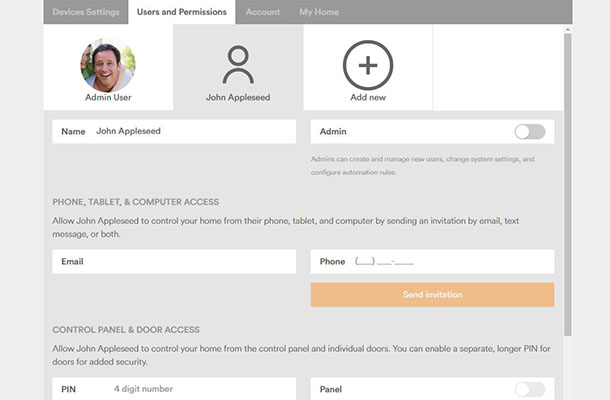Switch to Users and Permissions tab
Screen dimensions: 610x400
[x=182, y=12]
